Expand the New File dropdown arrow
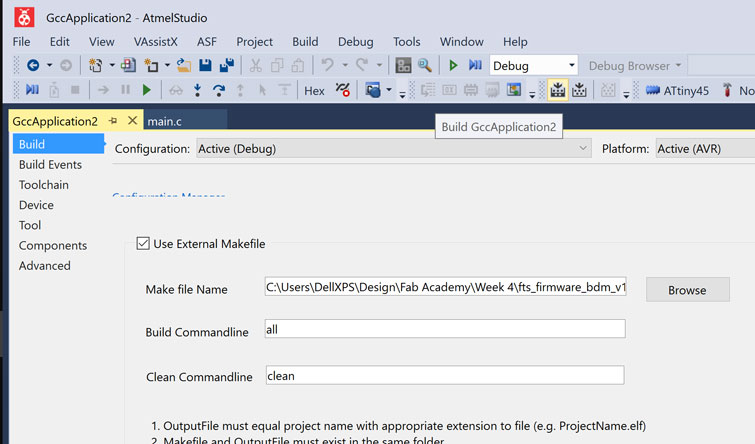This screenshot has height=444, width=755. click(x=167, y=65)
